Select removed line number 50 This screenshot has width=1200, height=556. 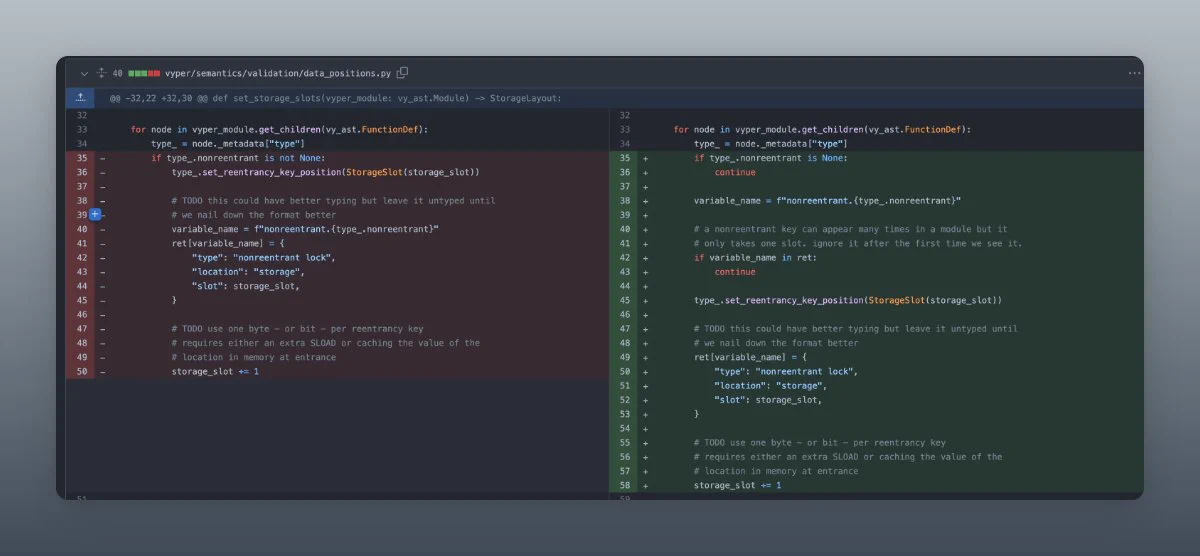[x=81, y=371]
